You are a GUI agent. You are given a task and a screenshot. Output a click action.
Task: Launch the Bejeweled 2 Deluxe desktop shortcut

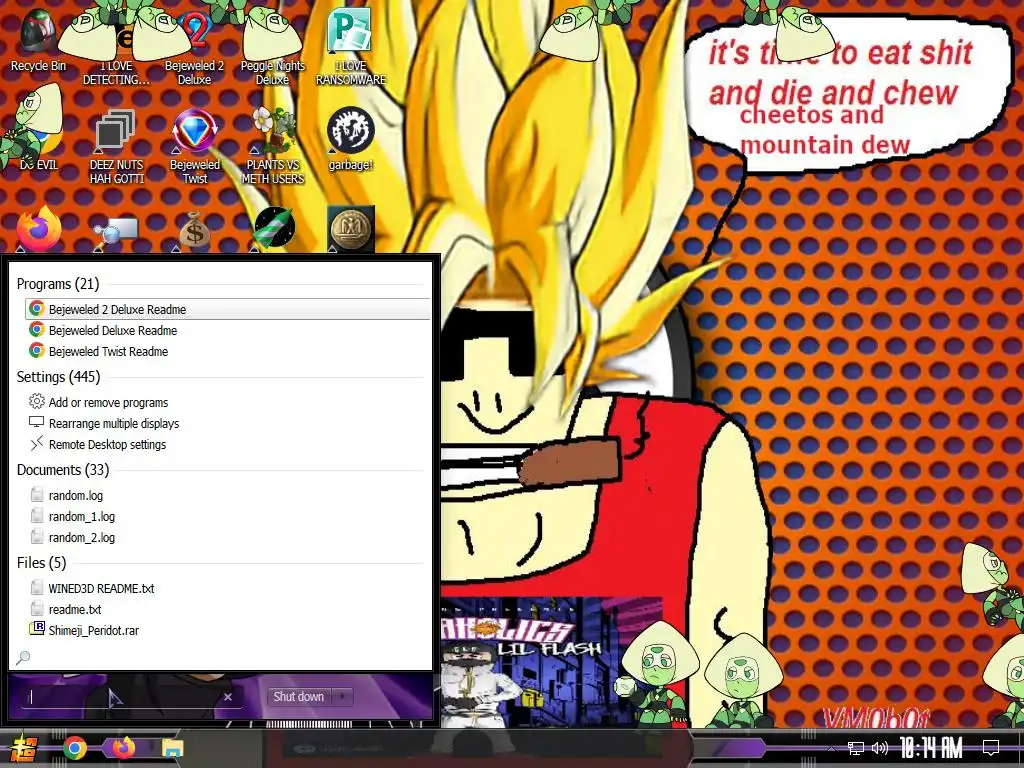click(194, 49)
